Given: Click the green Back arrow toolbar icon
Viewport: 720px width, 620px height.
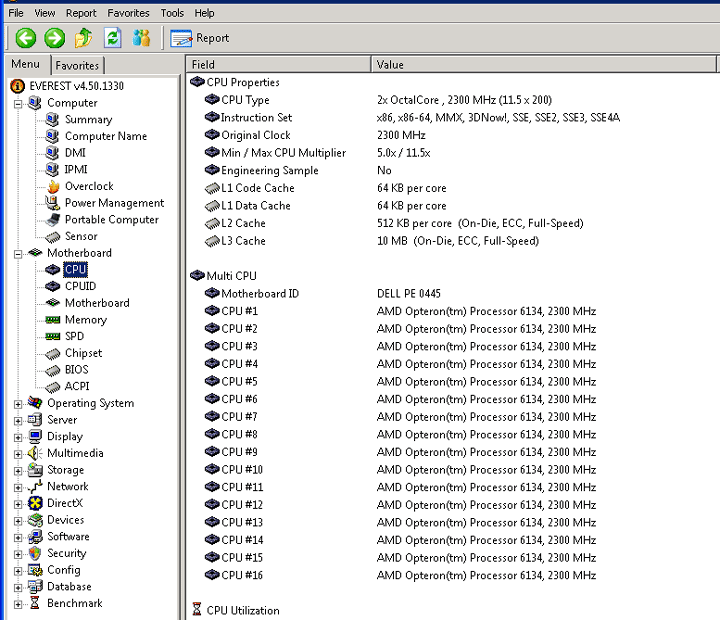Looking at the screenshot, I should [26, 38].
